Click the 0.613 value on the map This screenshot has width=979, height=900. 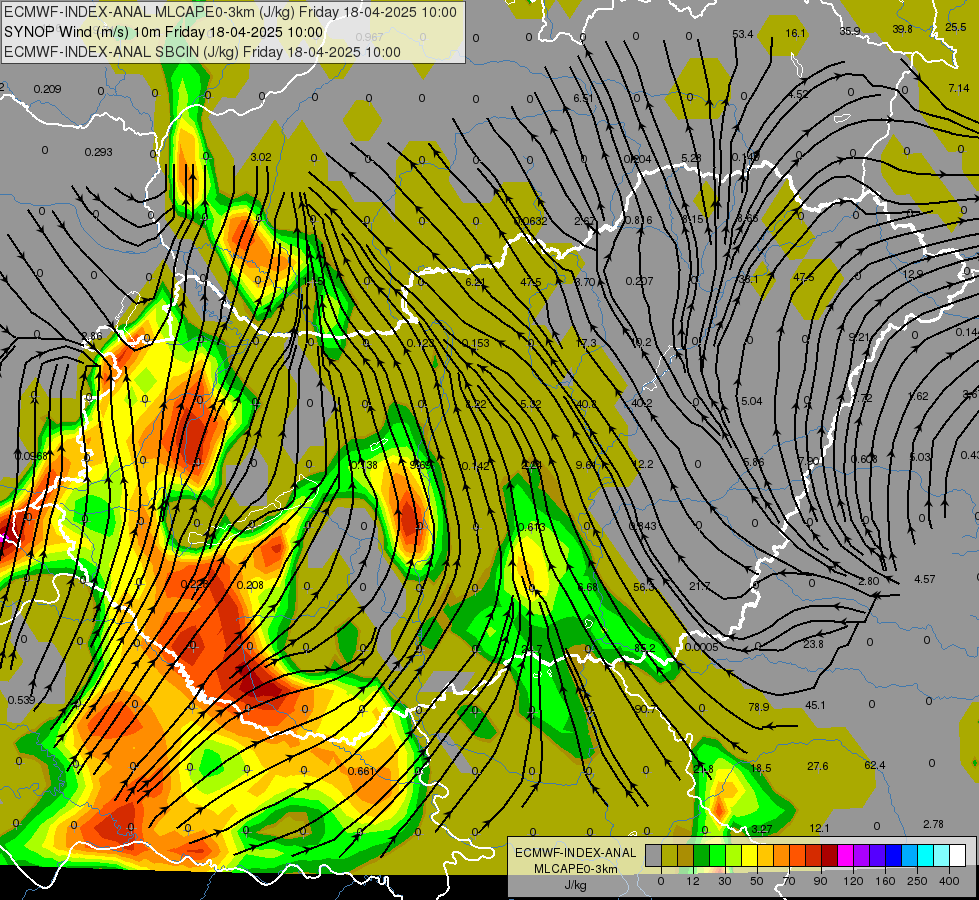point(532,527)
